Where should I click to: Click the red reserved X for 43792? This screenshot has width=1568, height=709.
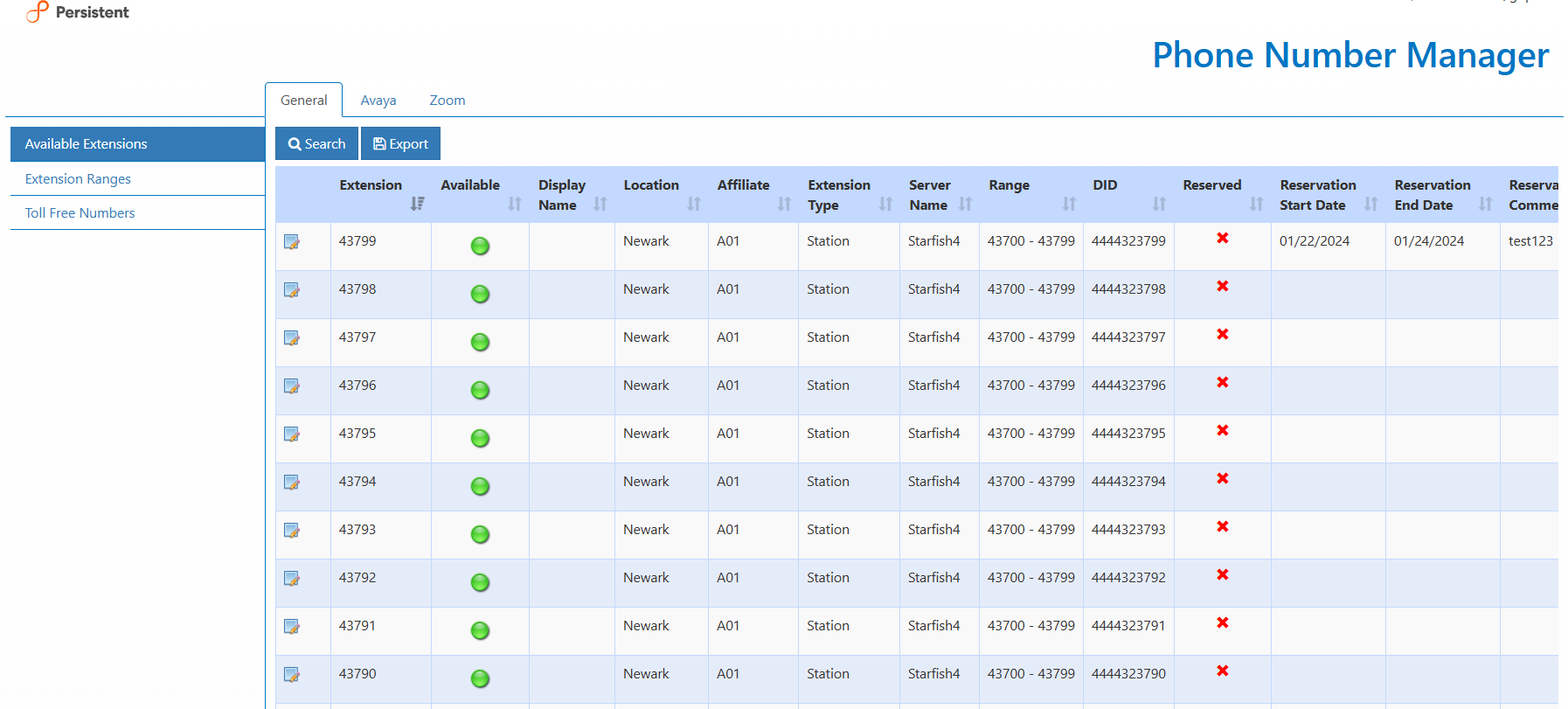point(1223,574)
